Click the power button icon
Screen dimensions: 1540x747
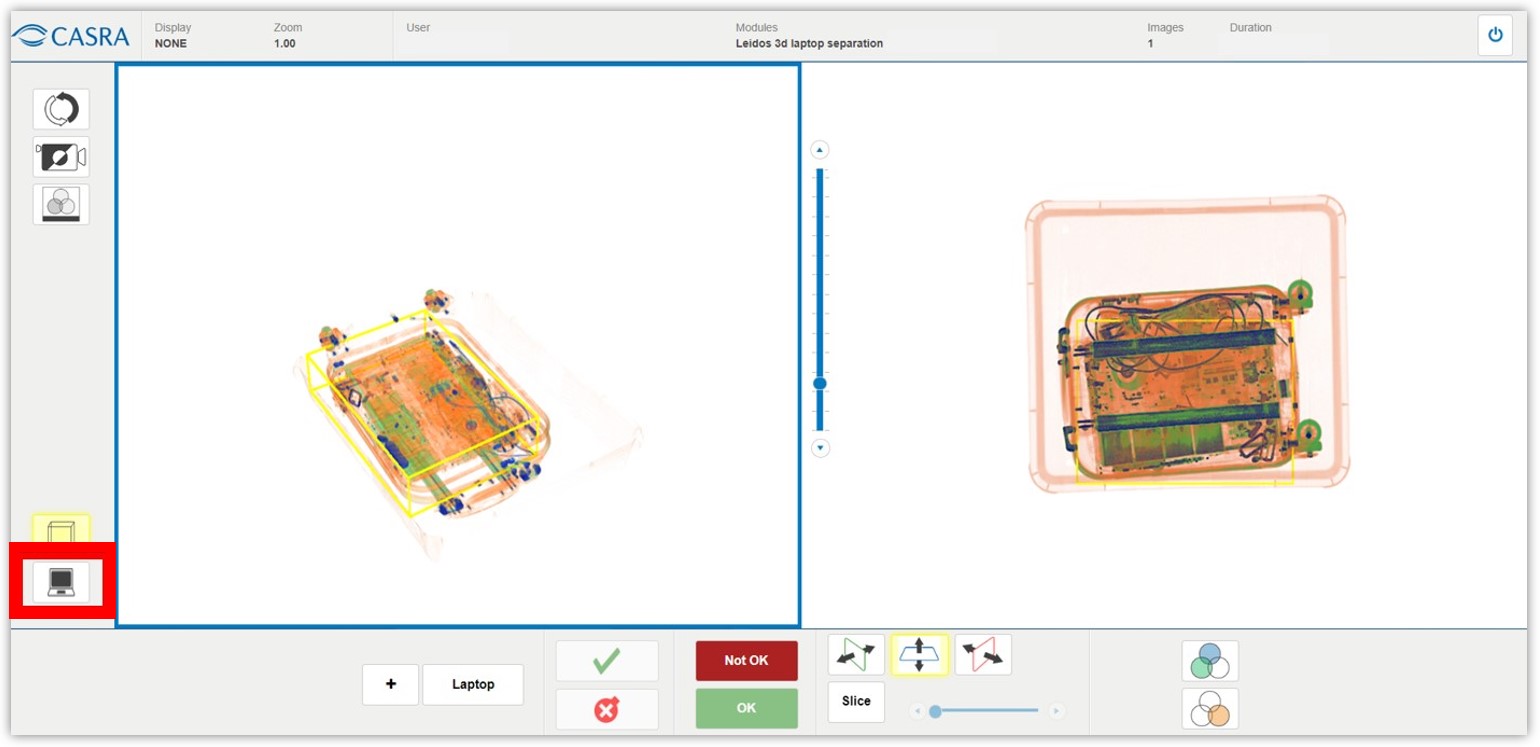point(1495,35)
